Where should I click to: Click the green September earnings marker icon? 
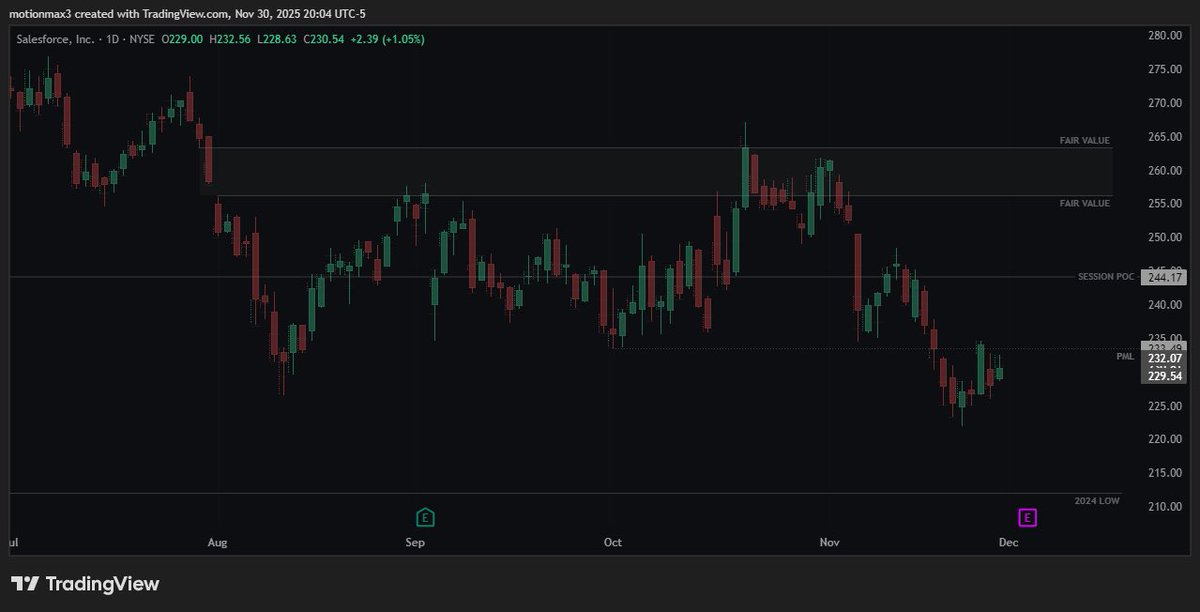coord(424,517)
